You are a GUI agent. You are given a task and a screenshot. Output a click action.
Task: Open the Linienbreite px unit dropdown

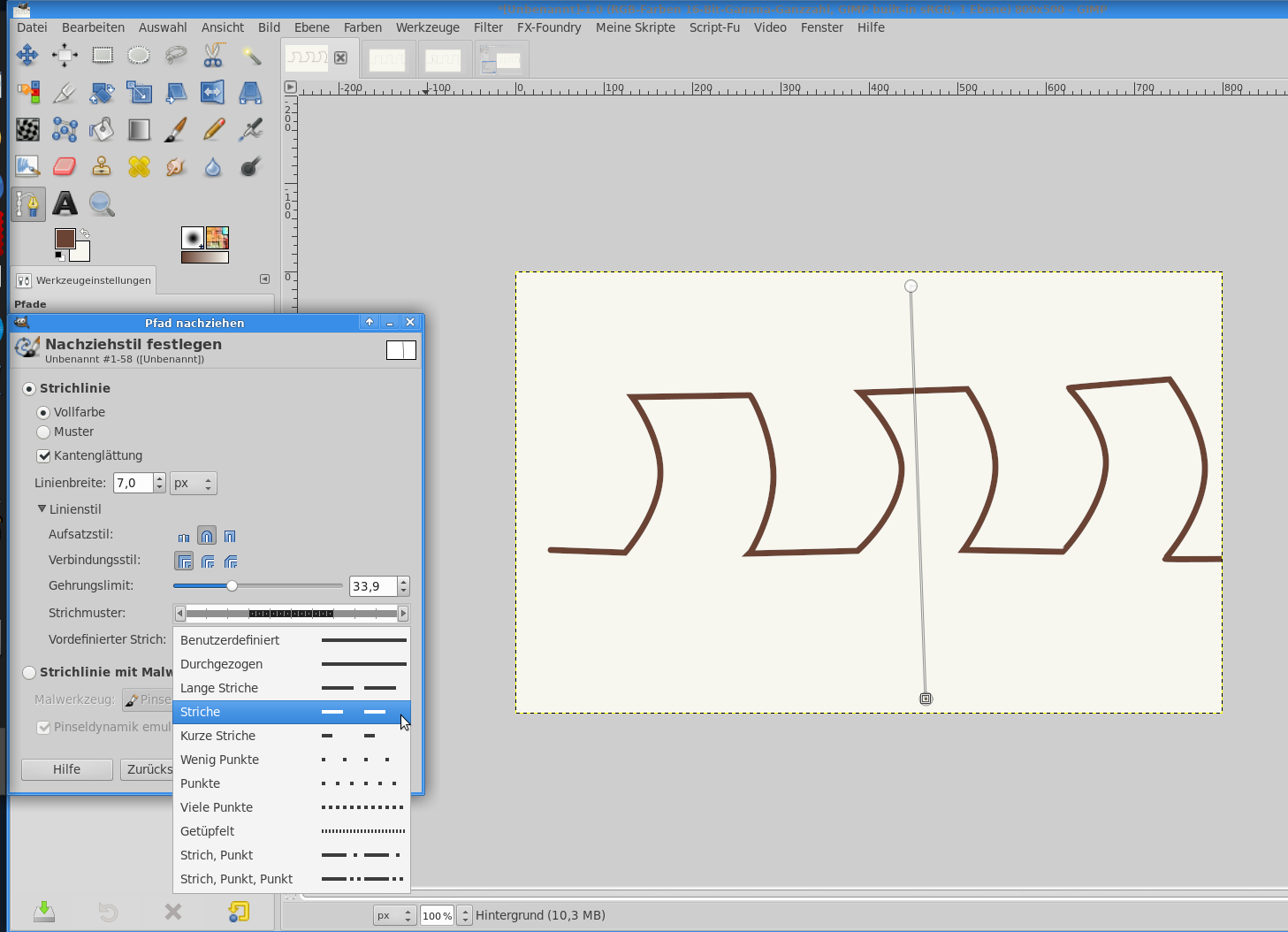pos(194,484)
